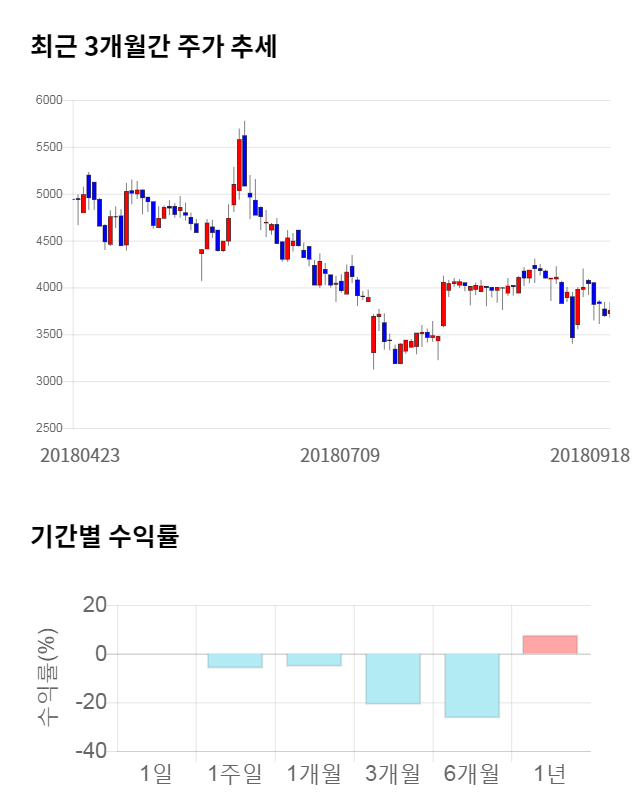
Task: Click the 6000 price axis label
Action: [50, 100]
